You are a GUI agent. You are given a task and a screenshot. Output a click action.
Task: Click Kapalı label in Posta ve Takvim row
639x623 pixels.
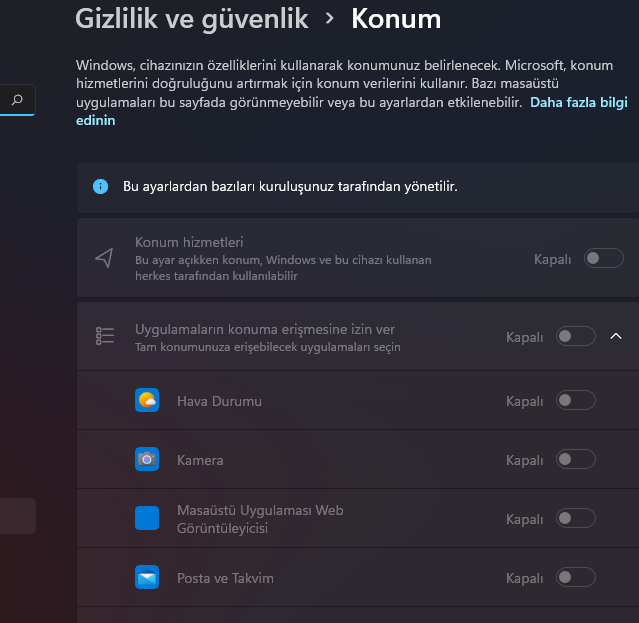(524, 579)
